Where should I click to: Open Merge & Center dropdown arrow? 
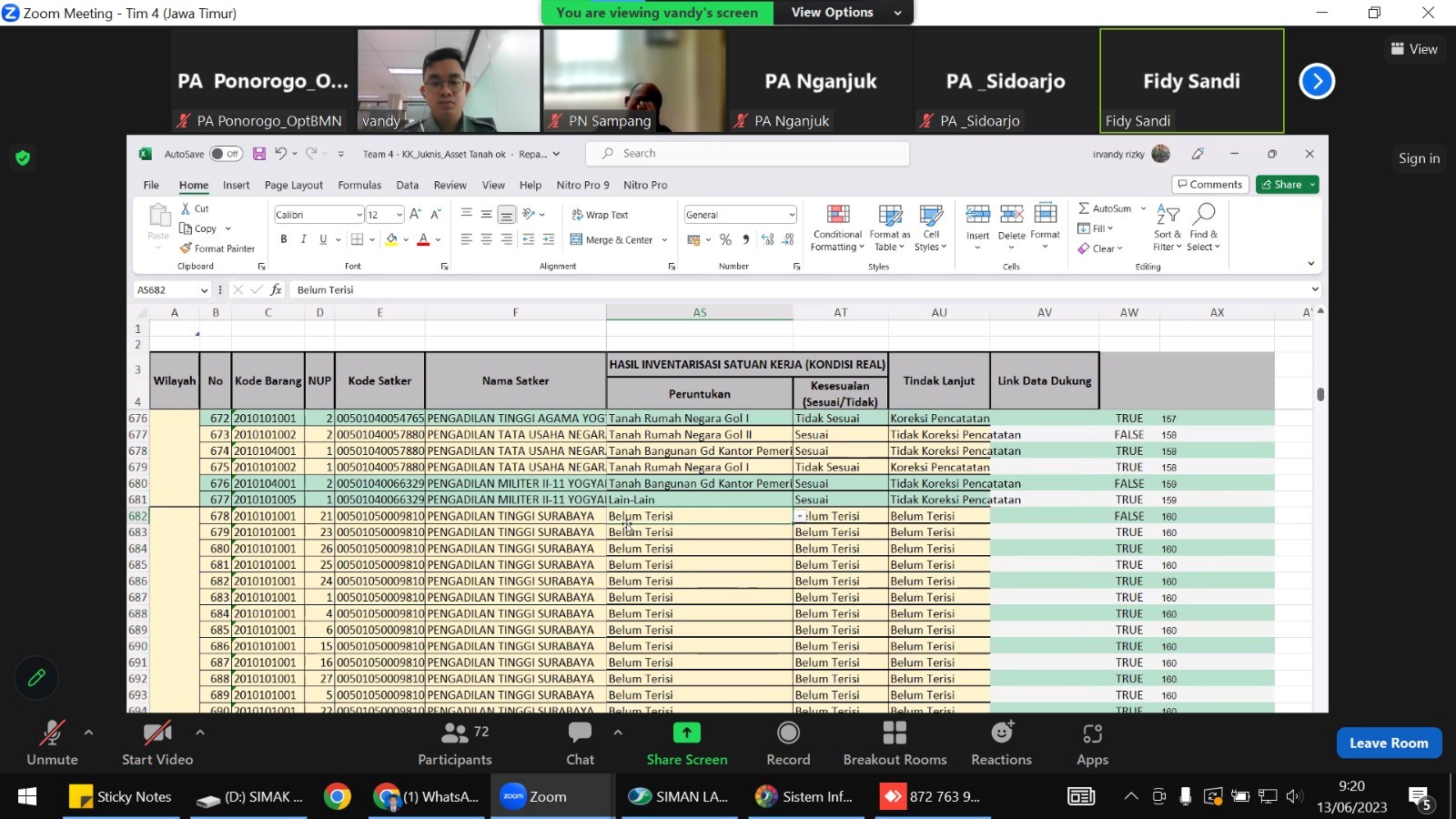[664, 240]
